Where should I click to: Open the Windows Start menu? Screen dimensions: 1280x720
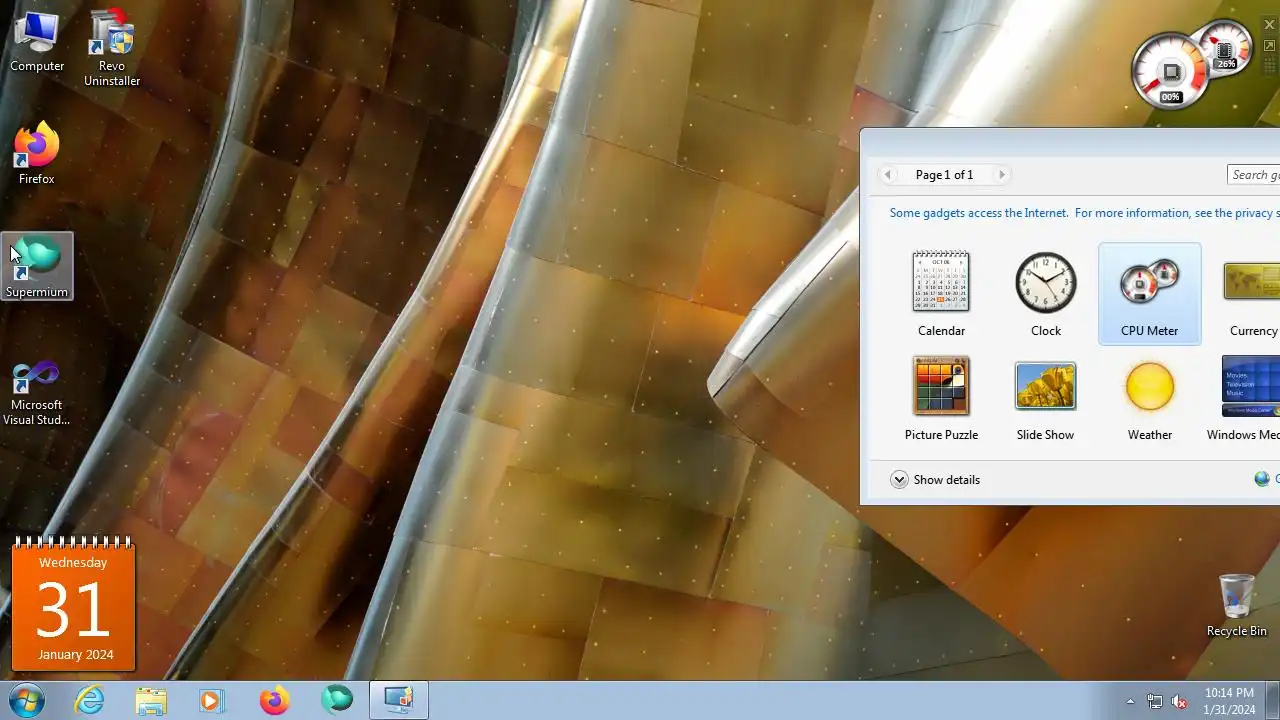[26, 700]
